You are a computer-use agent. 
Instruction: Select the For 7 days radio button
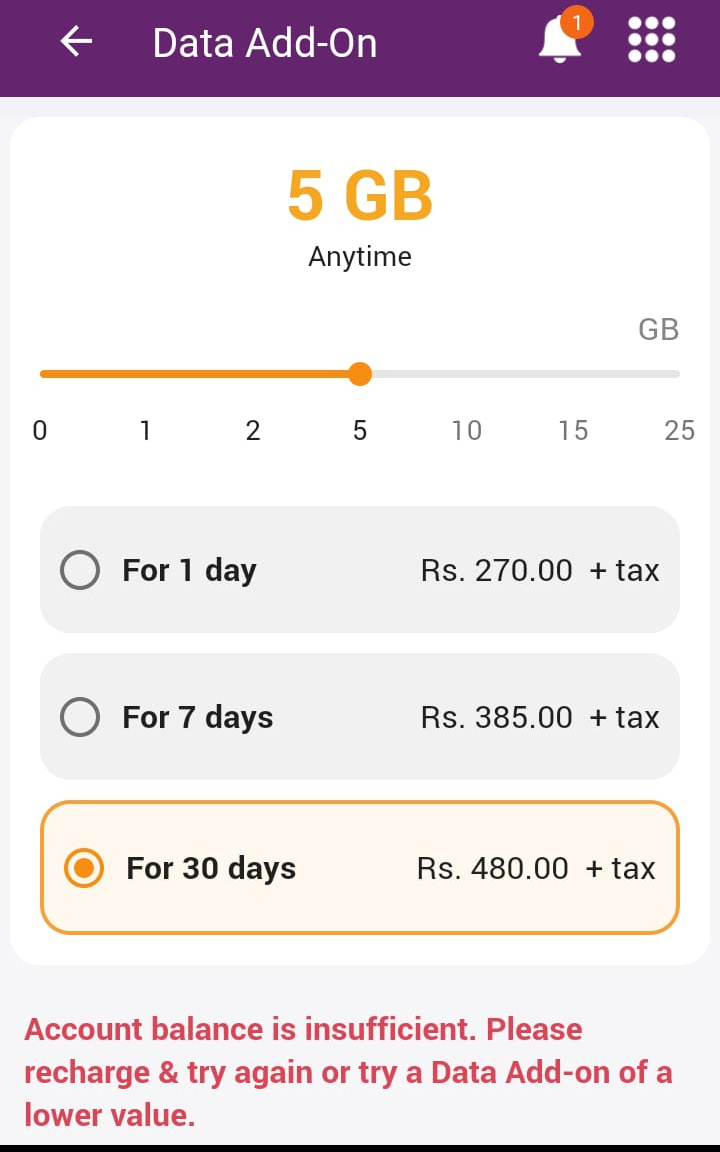pyautogui.click(x=80, y=716)
